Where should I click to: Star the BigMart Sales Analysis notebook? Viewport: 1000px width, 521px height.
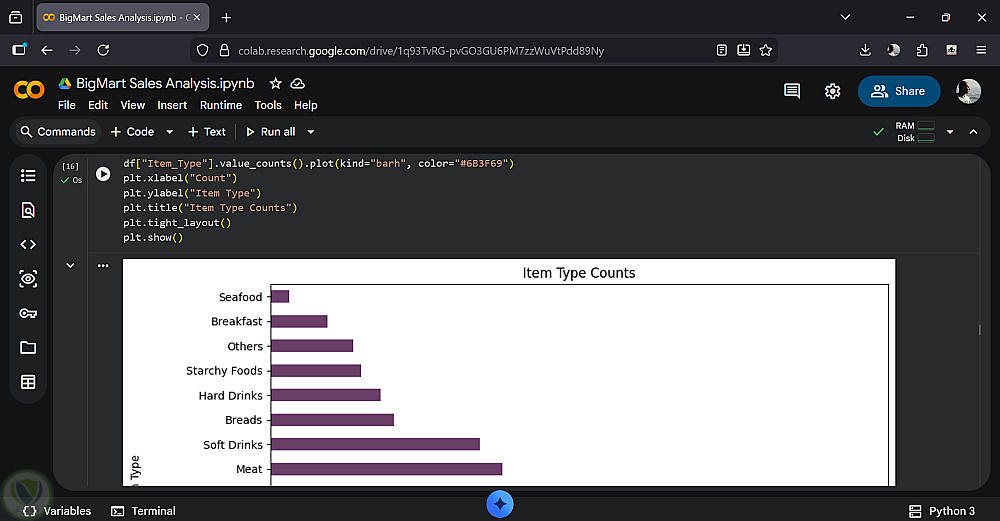click(275, 84)
